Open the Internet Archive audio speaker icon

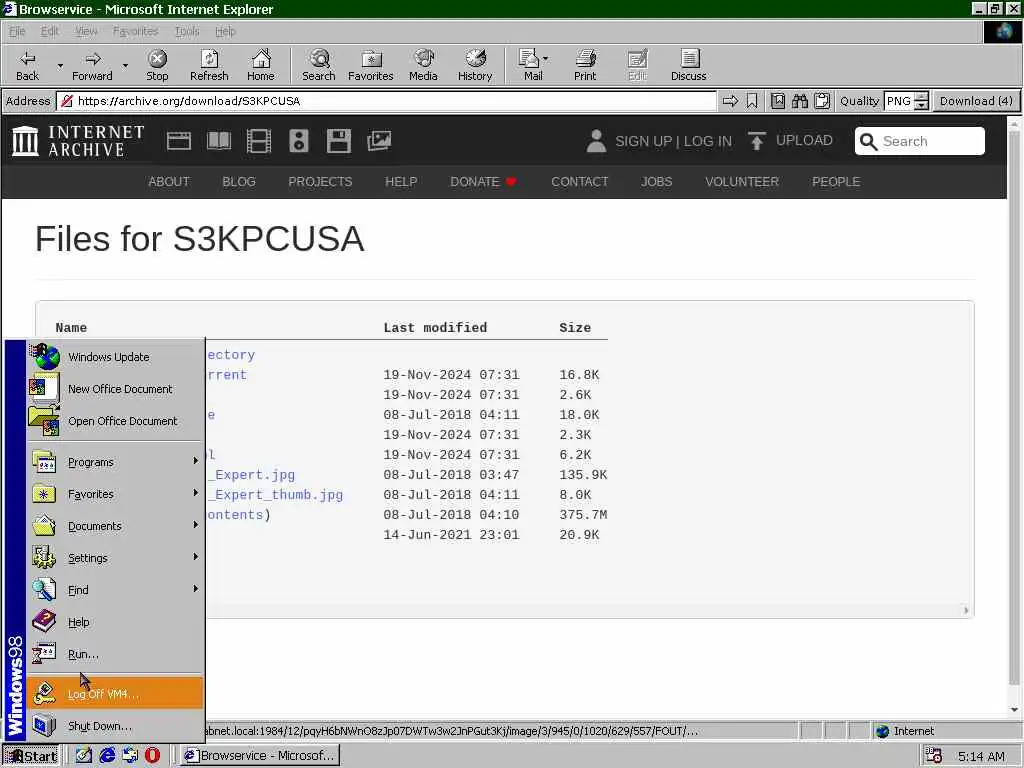(298, 141)
